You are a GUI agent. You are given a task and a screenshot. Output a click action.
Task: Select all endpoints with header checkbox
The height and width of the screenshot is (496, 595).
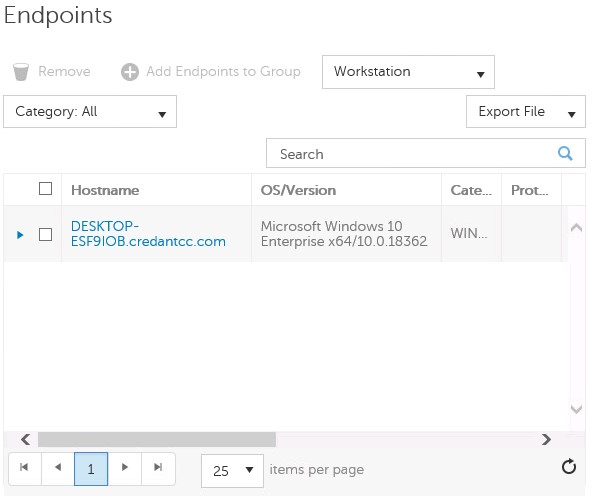(x=46, y=189)
